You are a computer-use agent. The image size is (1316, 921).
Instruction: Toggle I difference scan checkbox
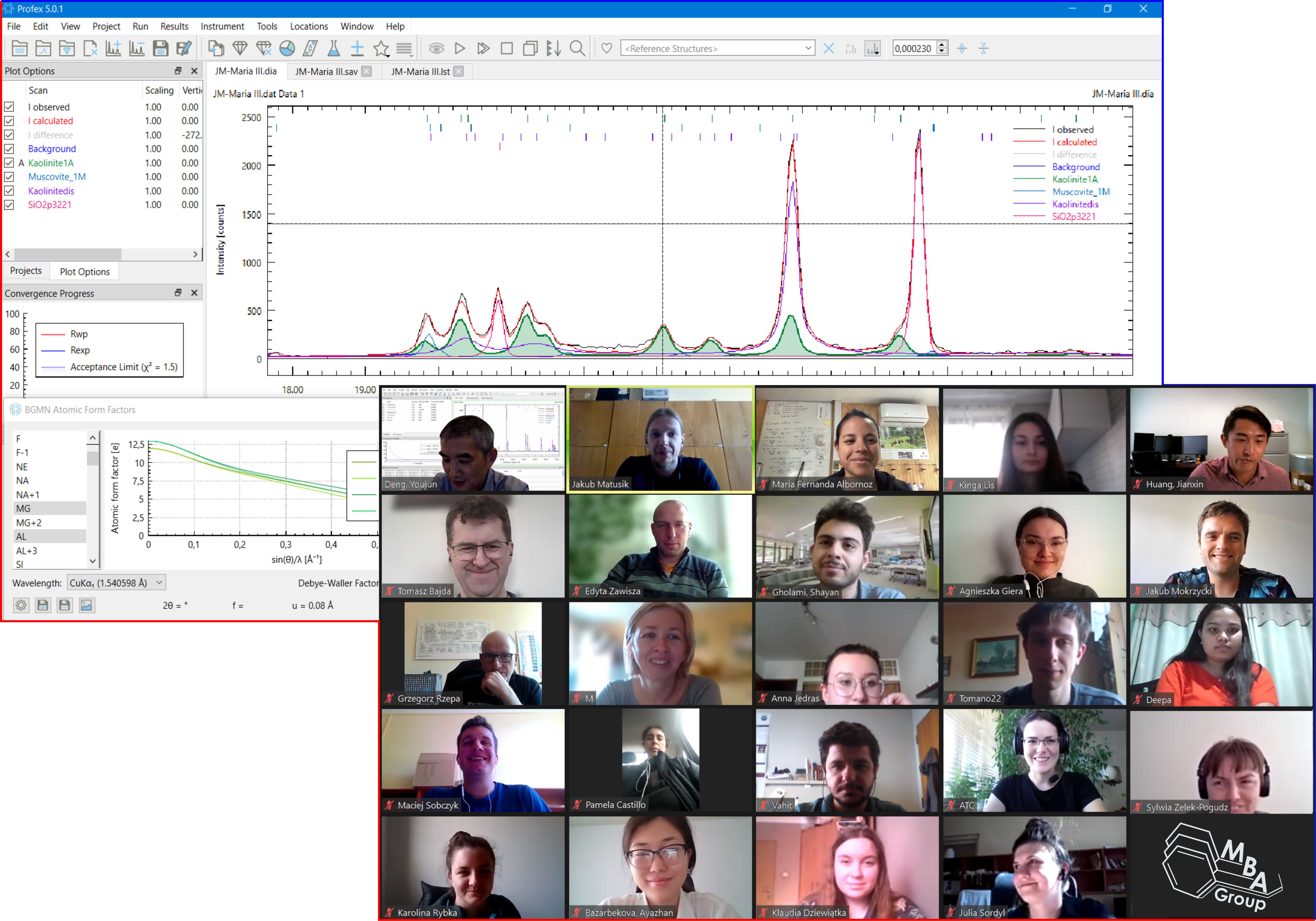click(9, 135)
